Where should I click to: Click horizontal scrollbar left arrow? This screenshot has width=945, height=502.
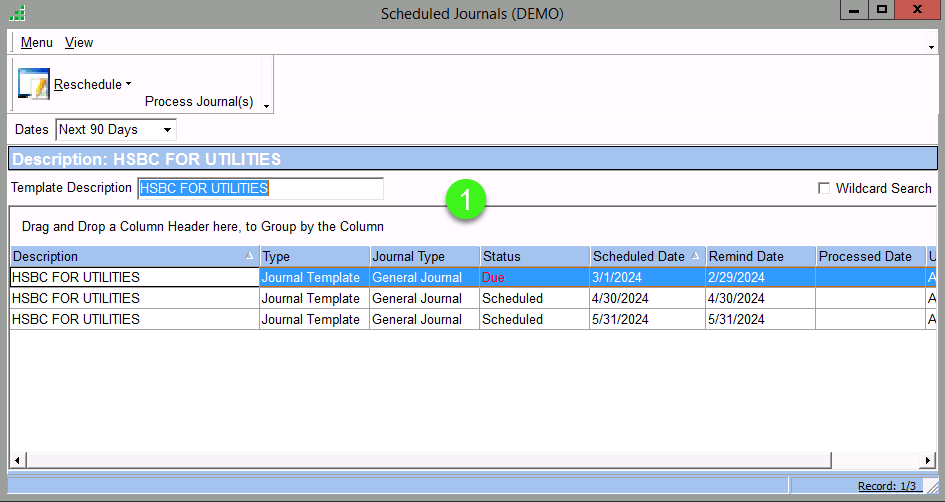click(x=17, y=460)
